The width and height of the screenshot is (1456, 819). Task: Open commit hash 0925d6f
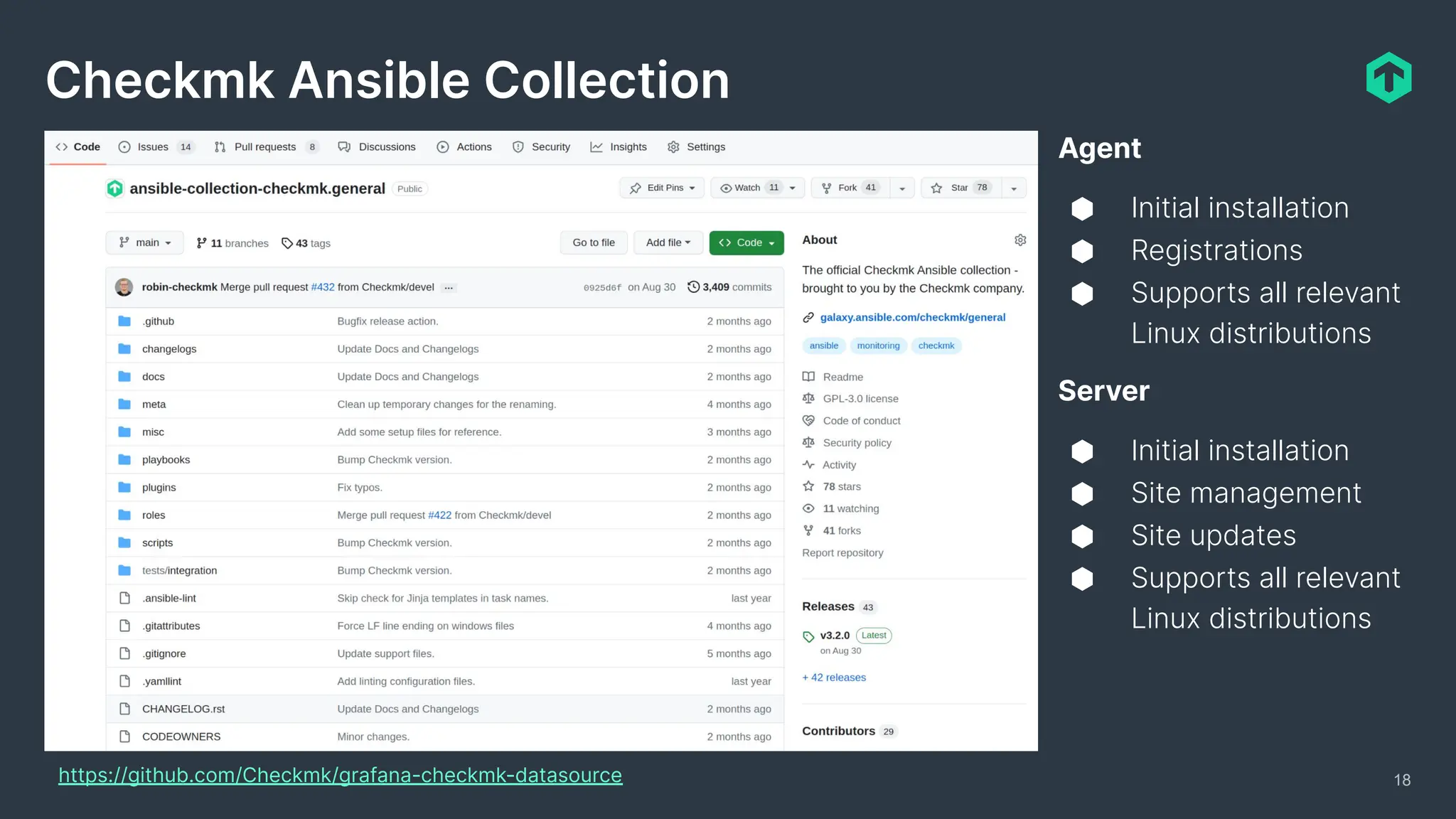[602, 288]
